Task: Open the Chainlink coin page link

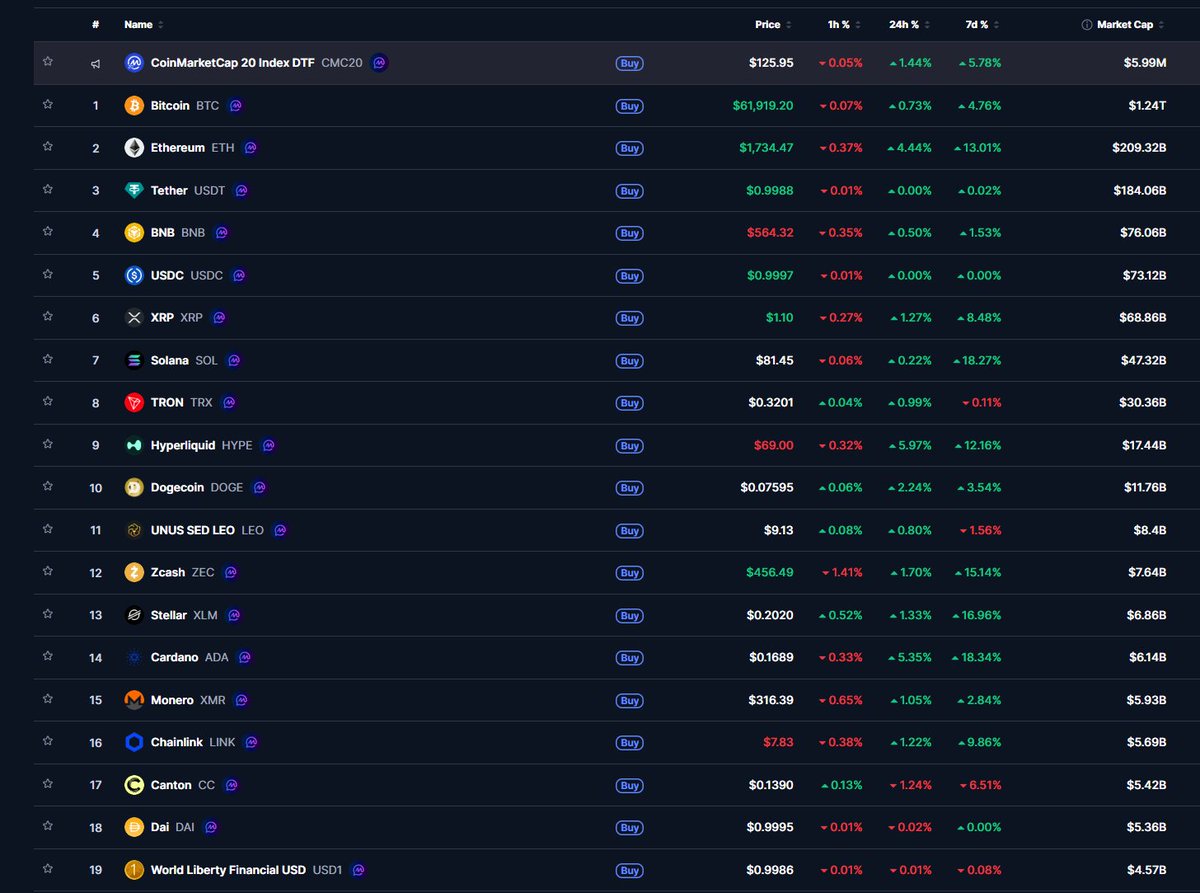Action: coord(192,743)
